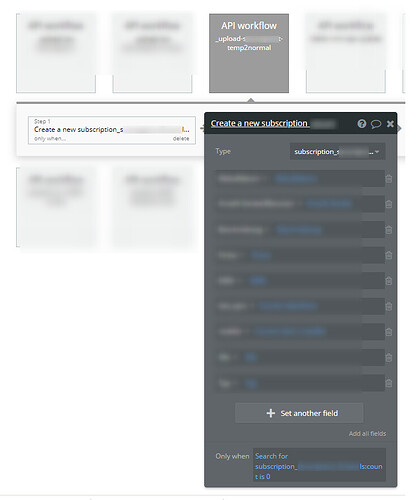This screenshot has height=500, width=419.
Task: Delete the fourth field row via trash icon
Action: [389, 255]
